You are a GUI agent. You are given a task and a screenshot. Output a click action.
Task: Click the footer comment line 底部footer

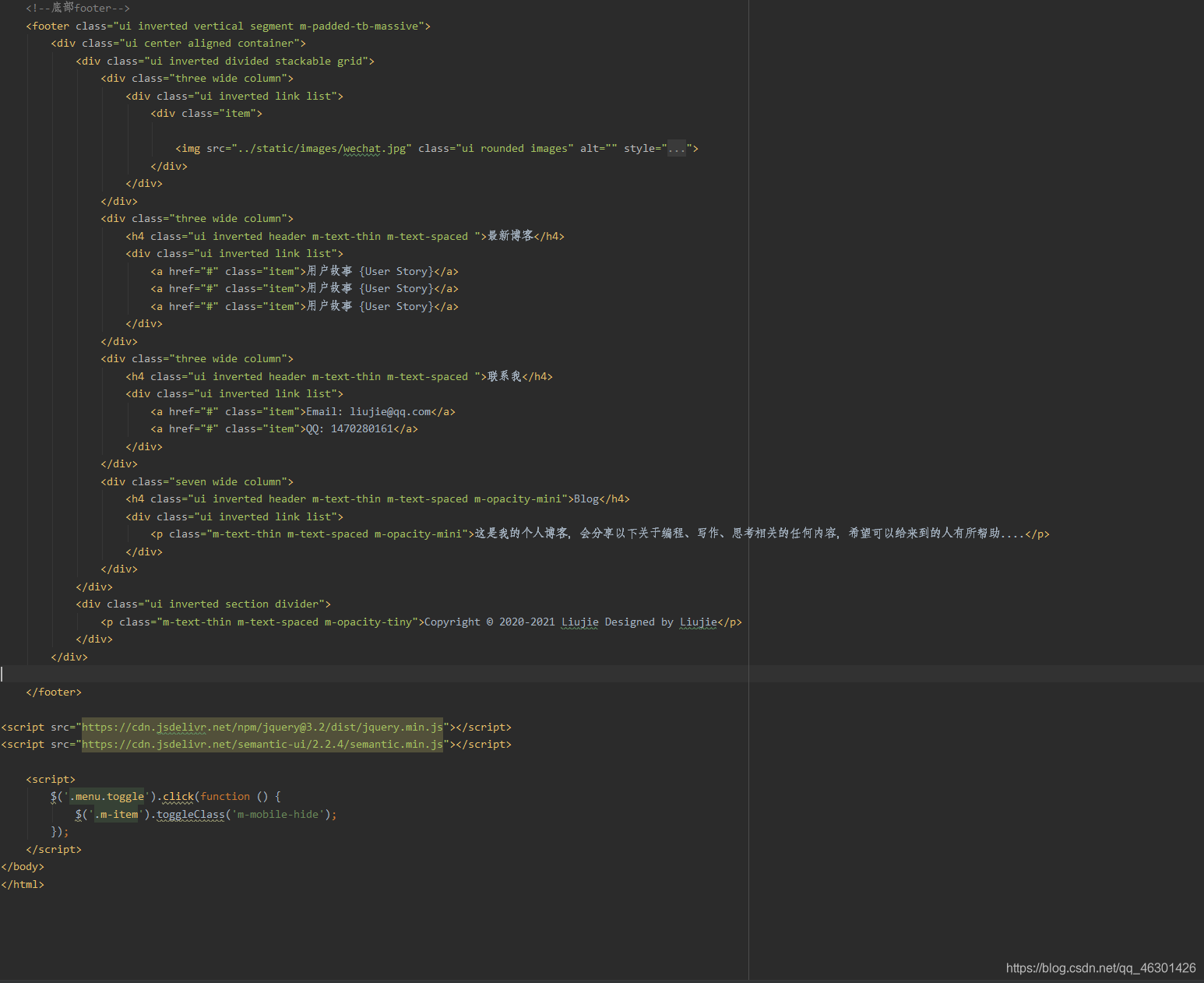(x=78, y=8)
